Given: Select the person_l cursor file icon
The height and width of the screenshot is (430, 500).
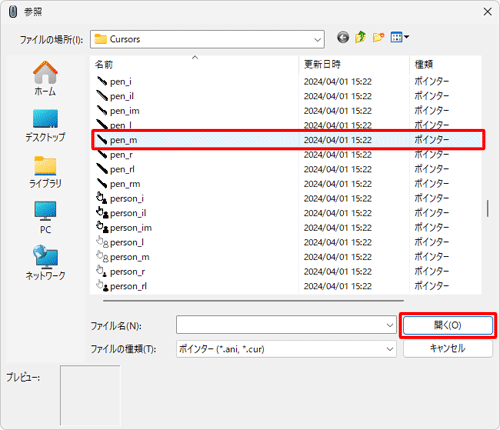Looking at the screenshot, I should (x=102, y=242).
